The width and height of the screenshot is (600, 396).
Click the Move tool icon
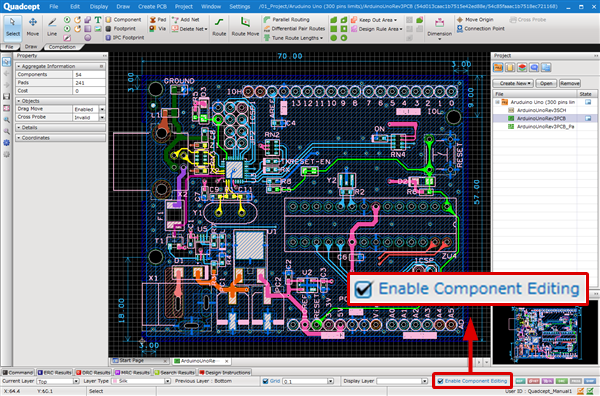tap(33, 27)
